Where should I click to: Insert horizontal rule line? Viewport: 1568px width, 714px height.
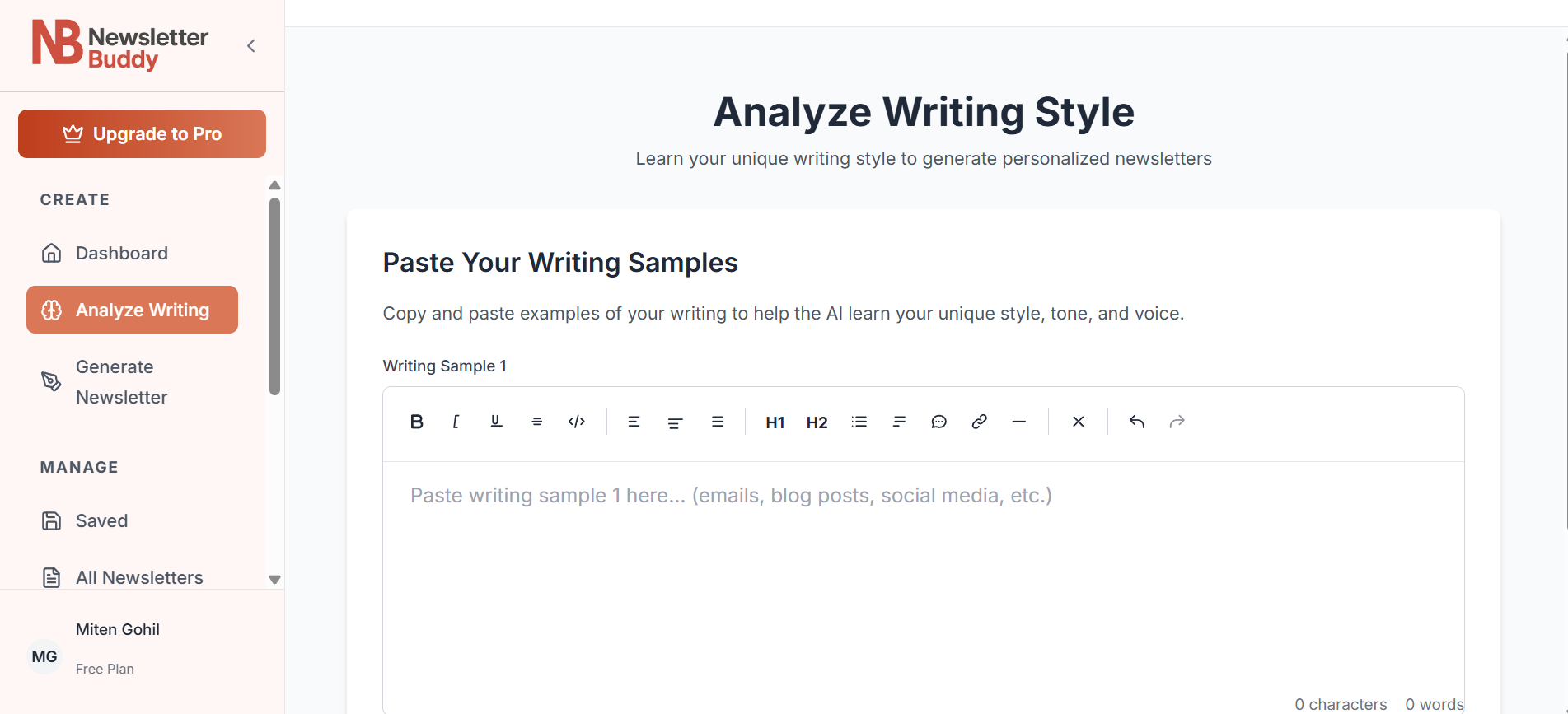click(x=1019, y=422)
